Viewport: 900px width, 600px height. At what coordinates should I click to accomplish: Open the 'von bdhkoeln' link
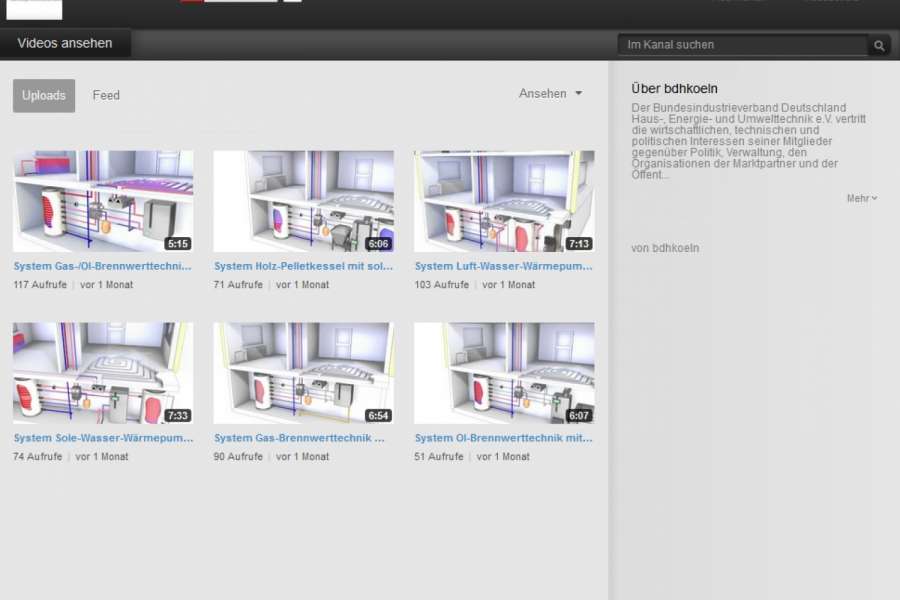pyautogui.click(x=665, y=248)
